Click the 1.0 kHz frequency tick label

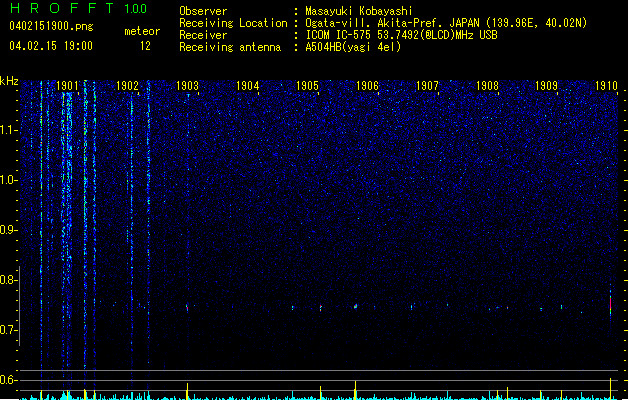tap(8, 180)
